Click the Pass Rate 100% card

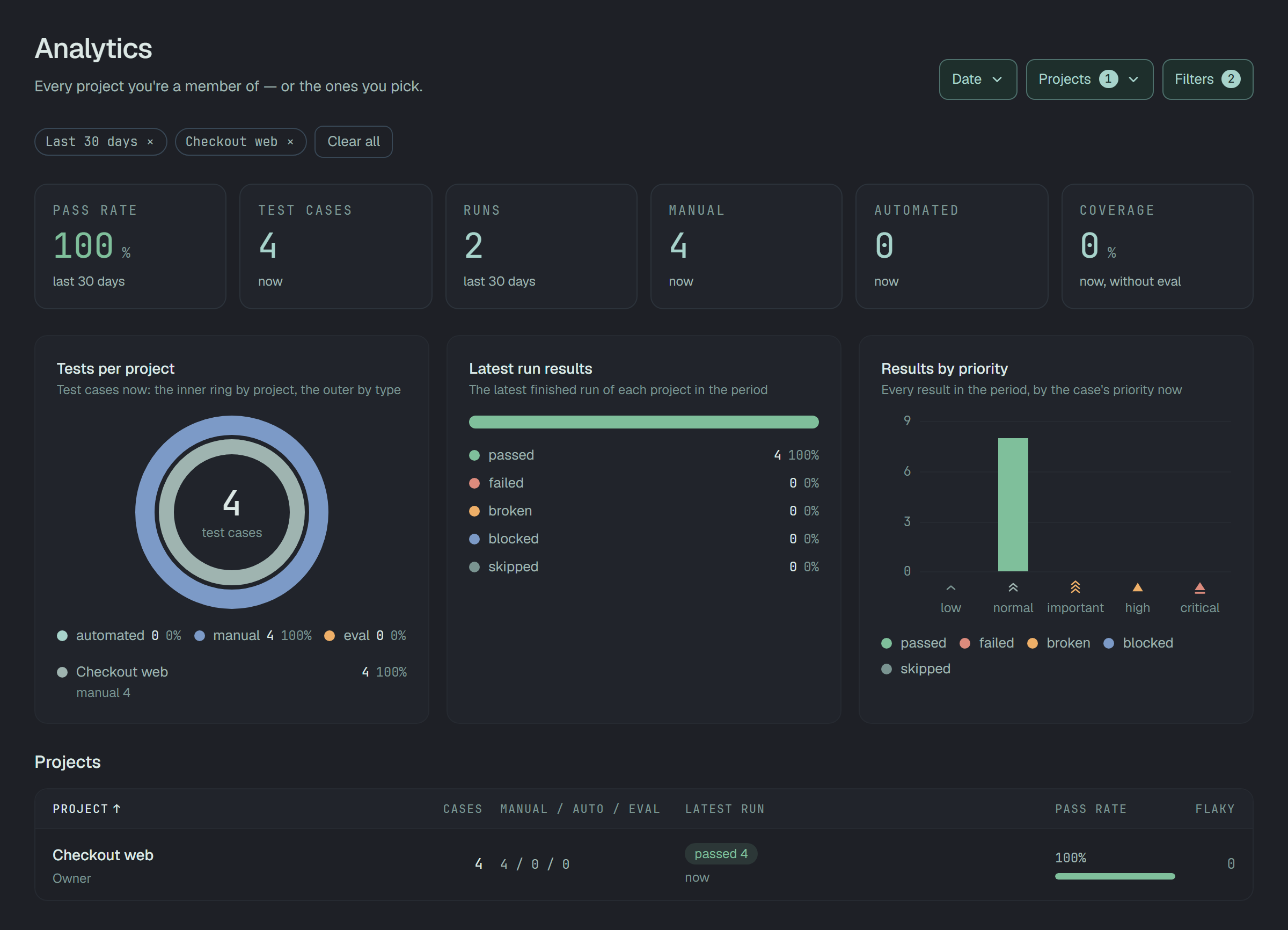pyautogui.click(x=130, y=246)
